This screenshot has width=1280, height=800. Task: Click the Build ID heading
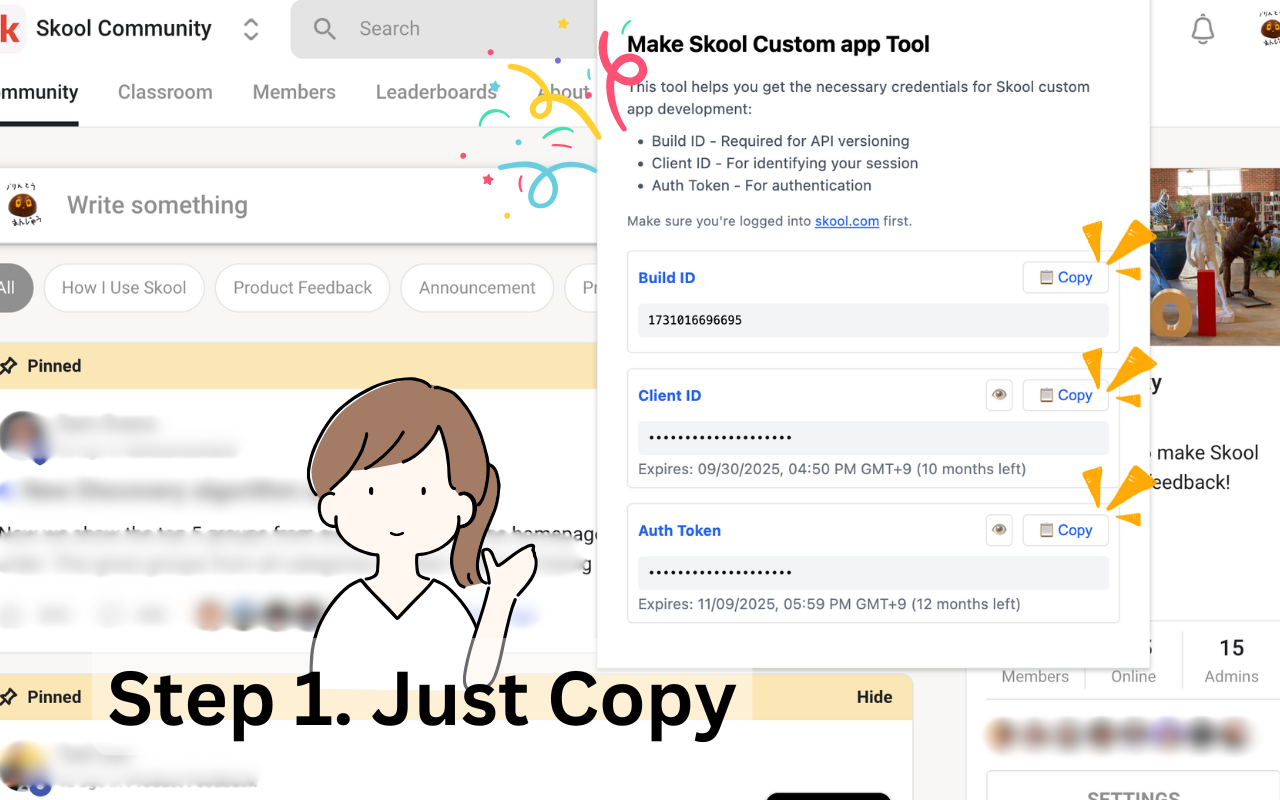[667, 278]
